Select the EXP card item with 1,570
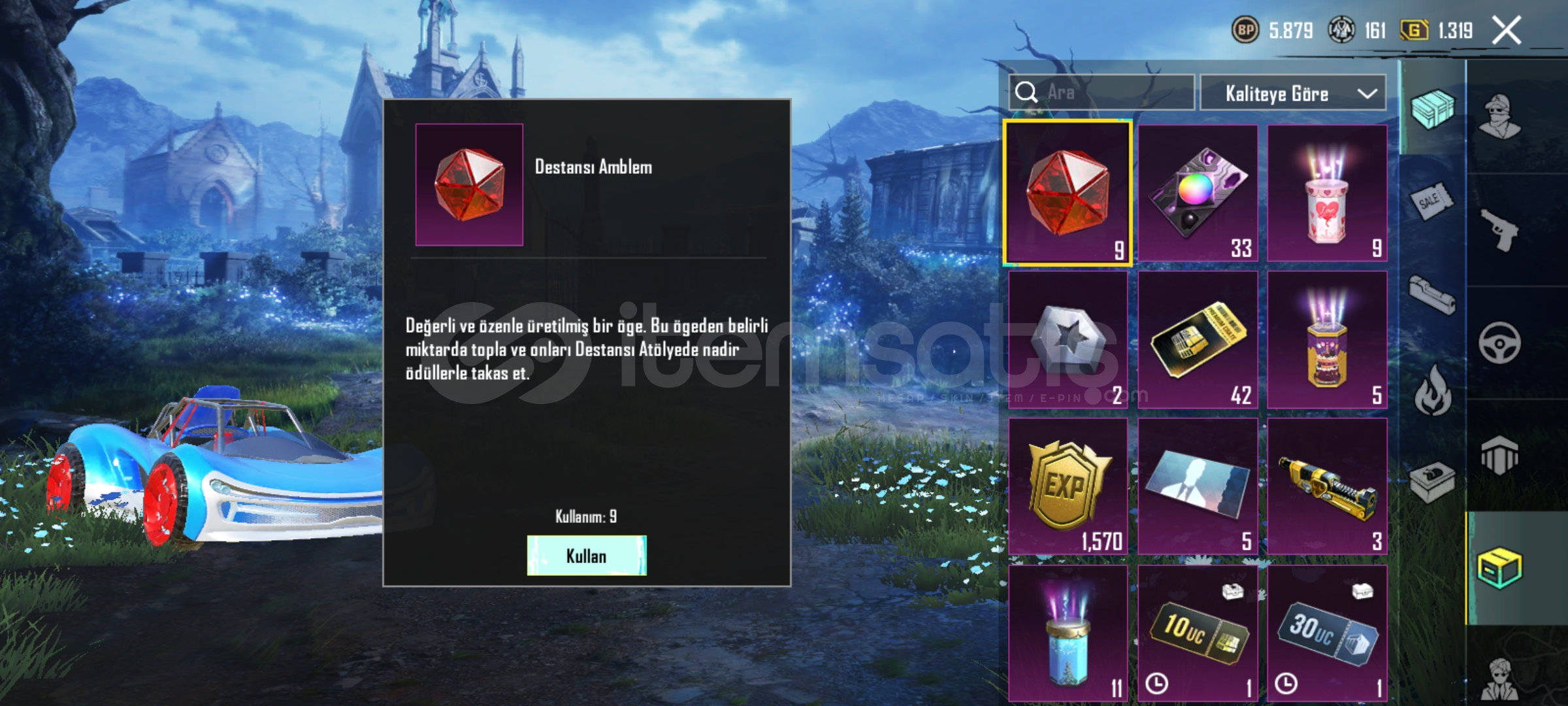The width and height of the screenshot is (1568, 706). pos(1068,487)
